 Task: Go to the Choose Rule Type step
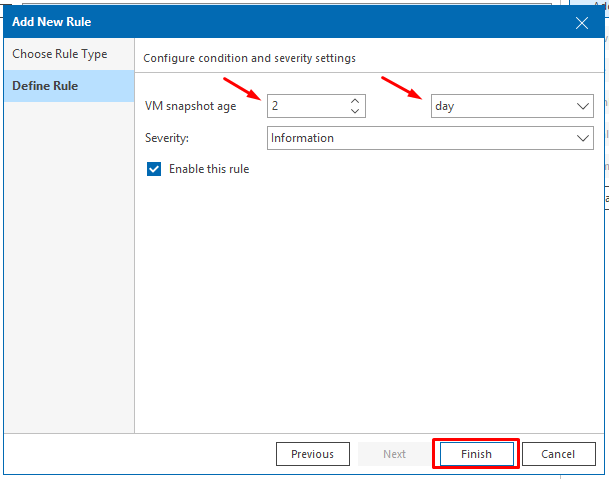(x=60, y=54)
